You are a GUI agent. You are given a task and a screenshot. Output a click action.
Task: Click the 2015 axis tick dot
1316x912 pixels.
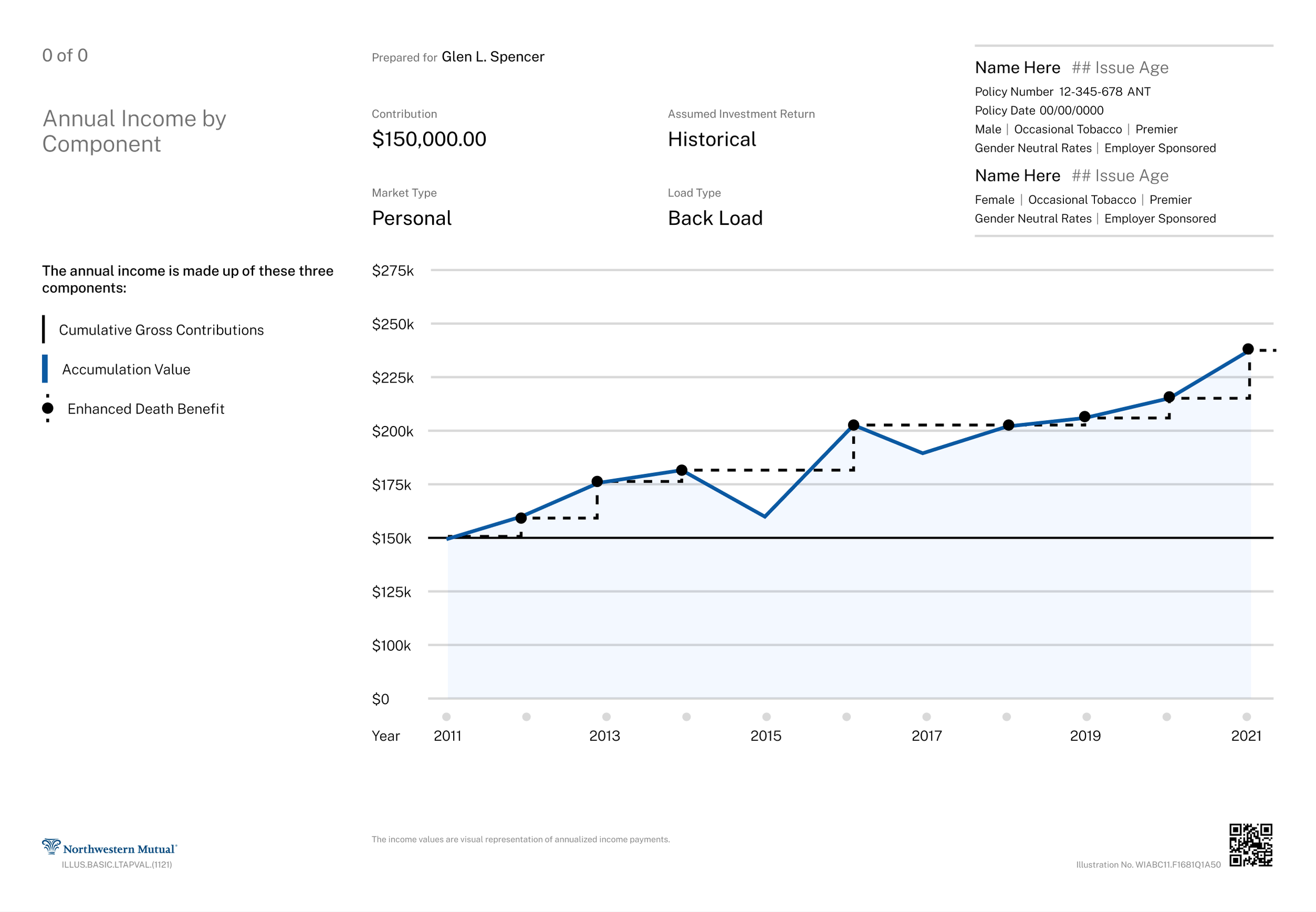(766, 717)
